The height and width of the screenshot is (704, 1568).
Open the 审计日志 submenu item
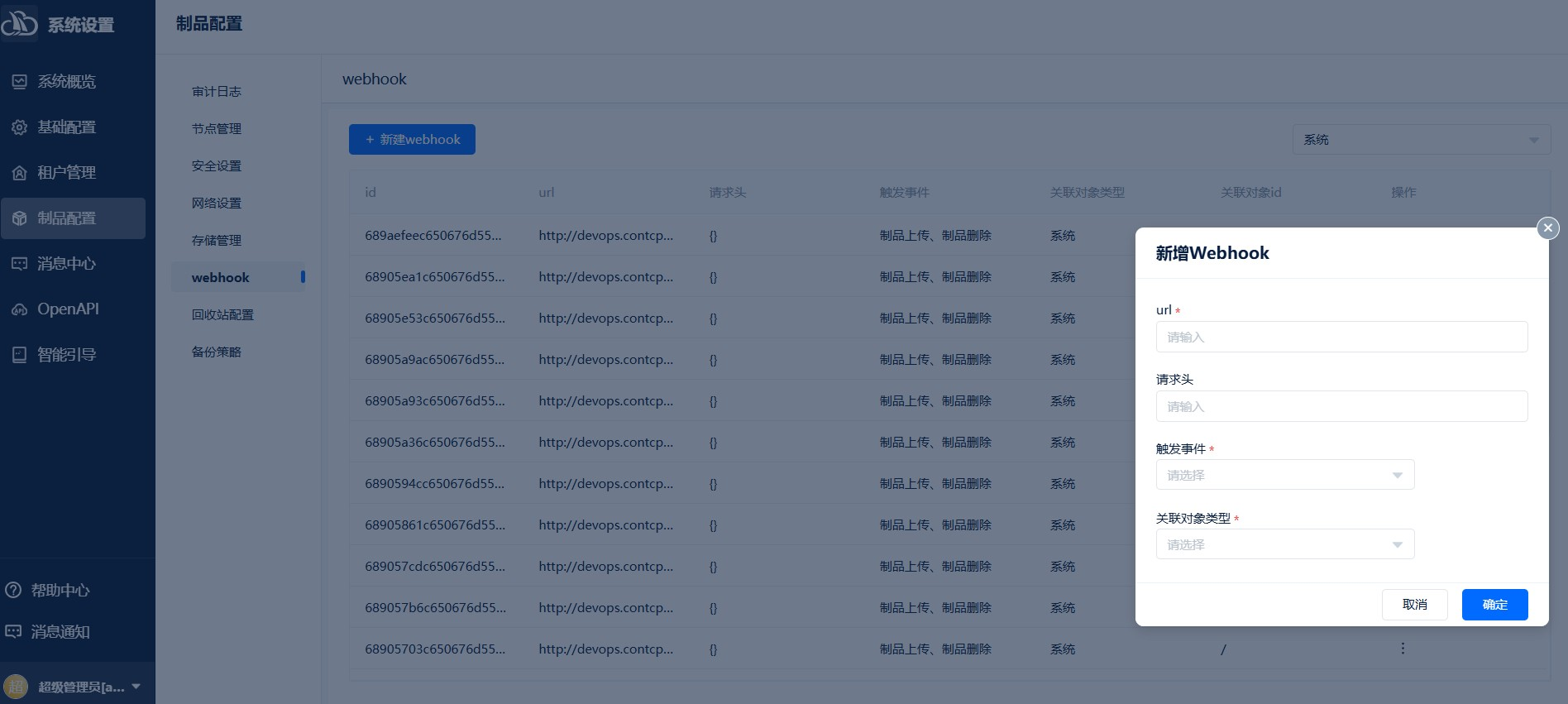[x=217, y=92]
